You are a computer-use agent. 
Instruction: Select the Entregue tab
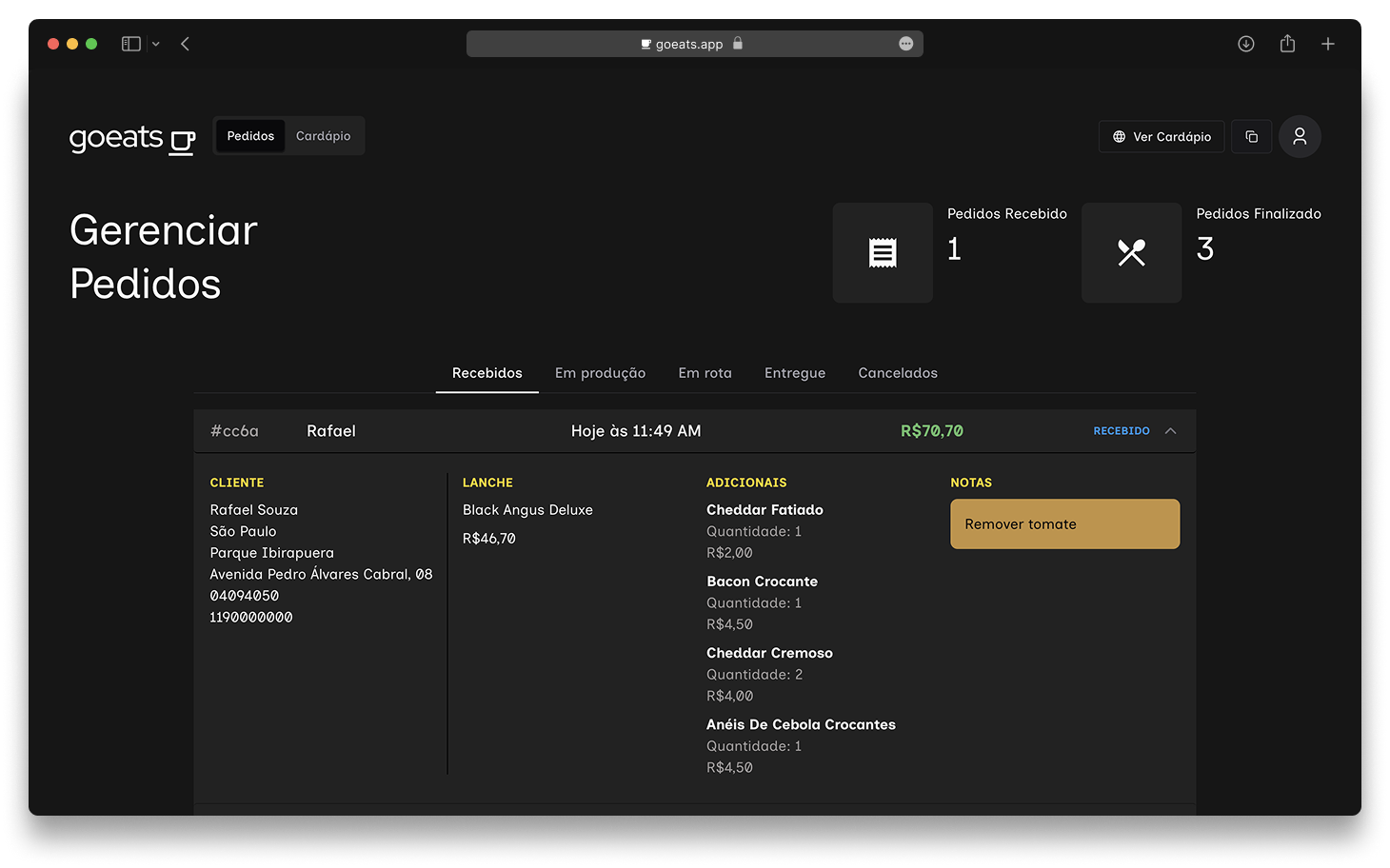point(795,373)
